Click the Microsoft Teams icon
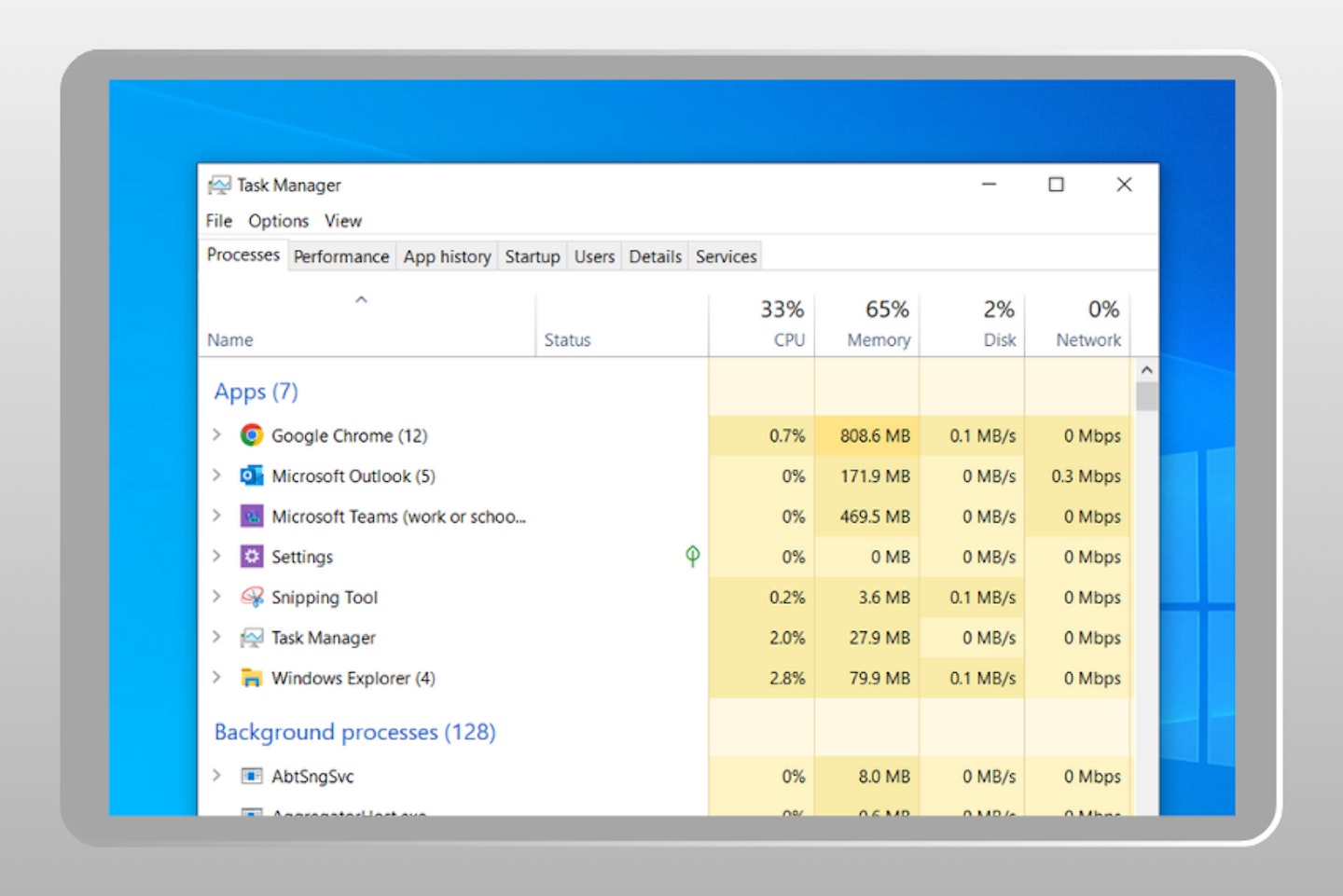This screenshot has height=896, width=1343. [251, 517]
